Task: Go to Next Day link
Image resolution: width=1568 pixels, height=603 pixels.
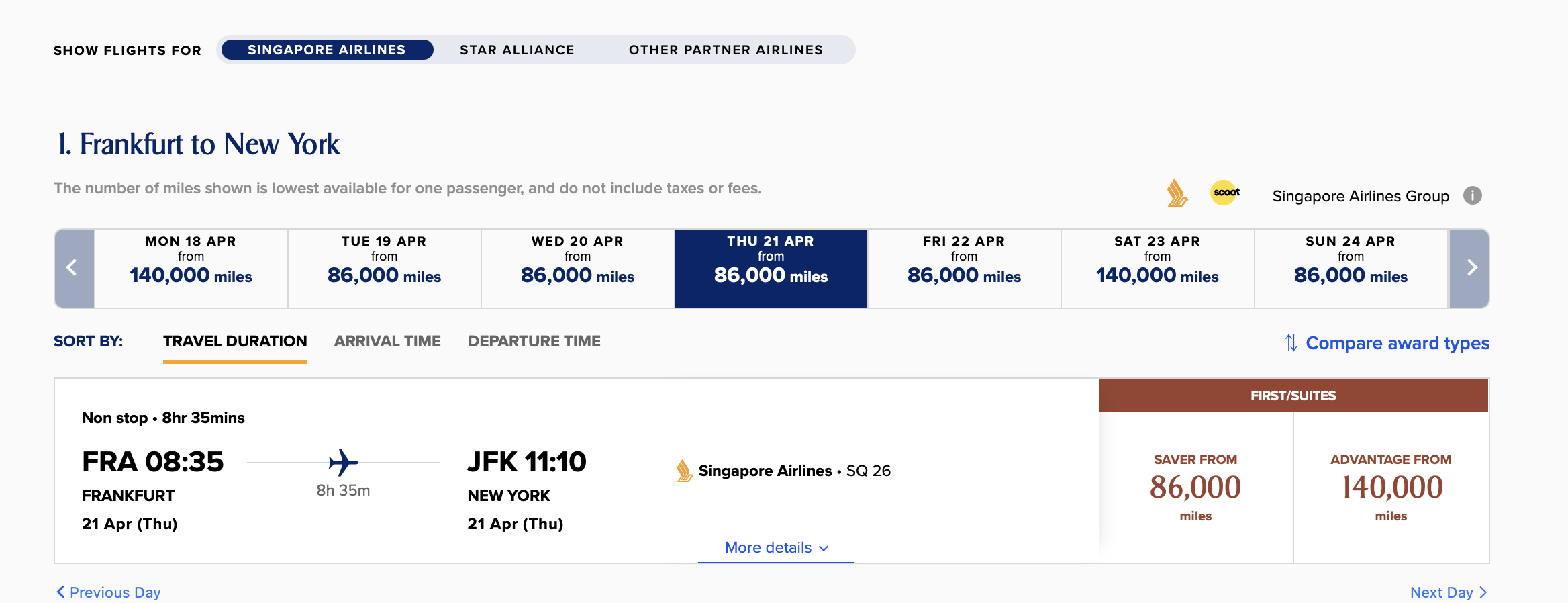Action: click(x=1448, y=592)
